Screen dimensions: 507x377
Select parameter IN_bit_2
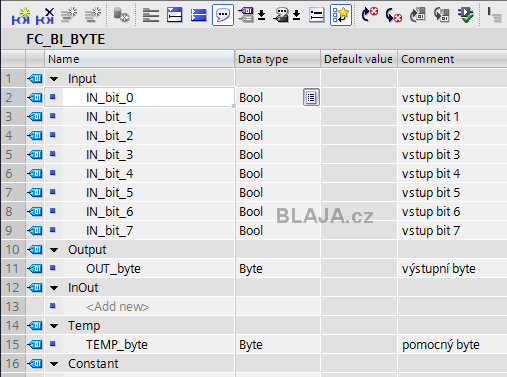(x=109, y=136)
